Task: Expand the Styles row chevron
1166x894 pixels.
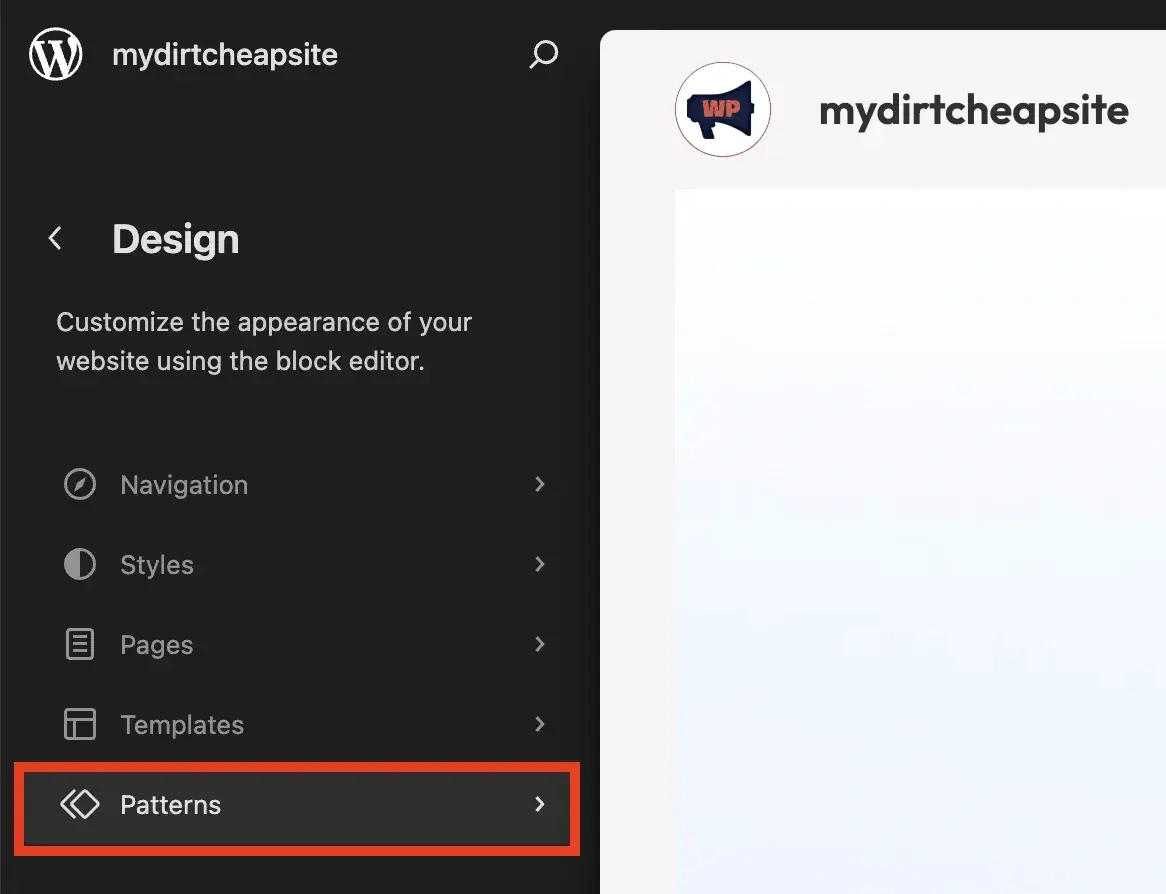Action: tap(540, 565)
